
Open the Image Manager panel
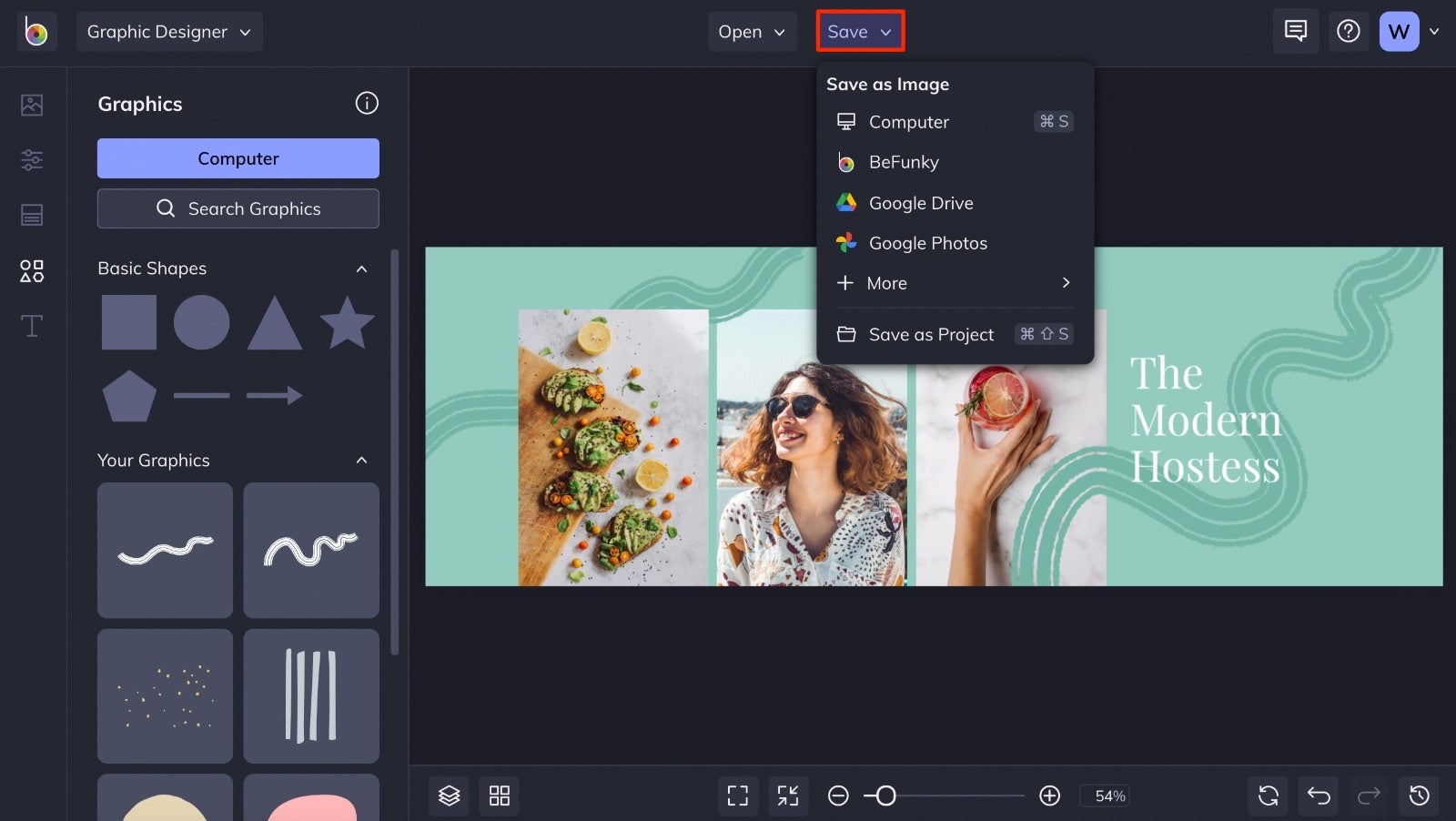[31, 105]
